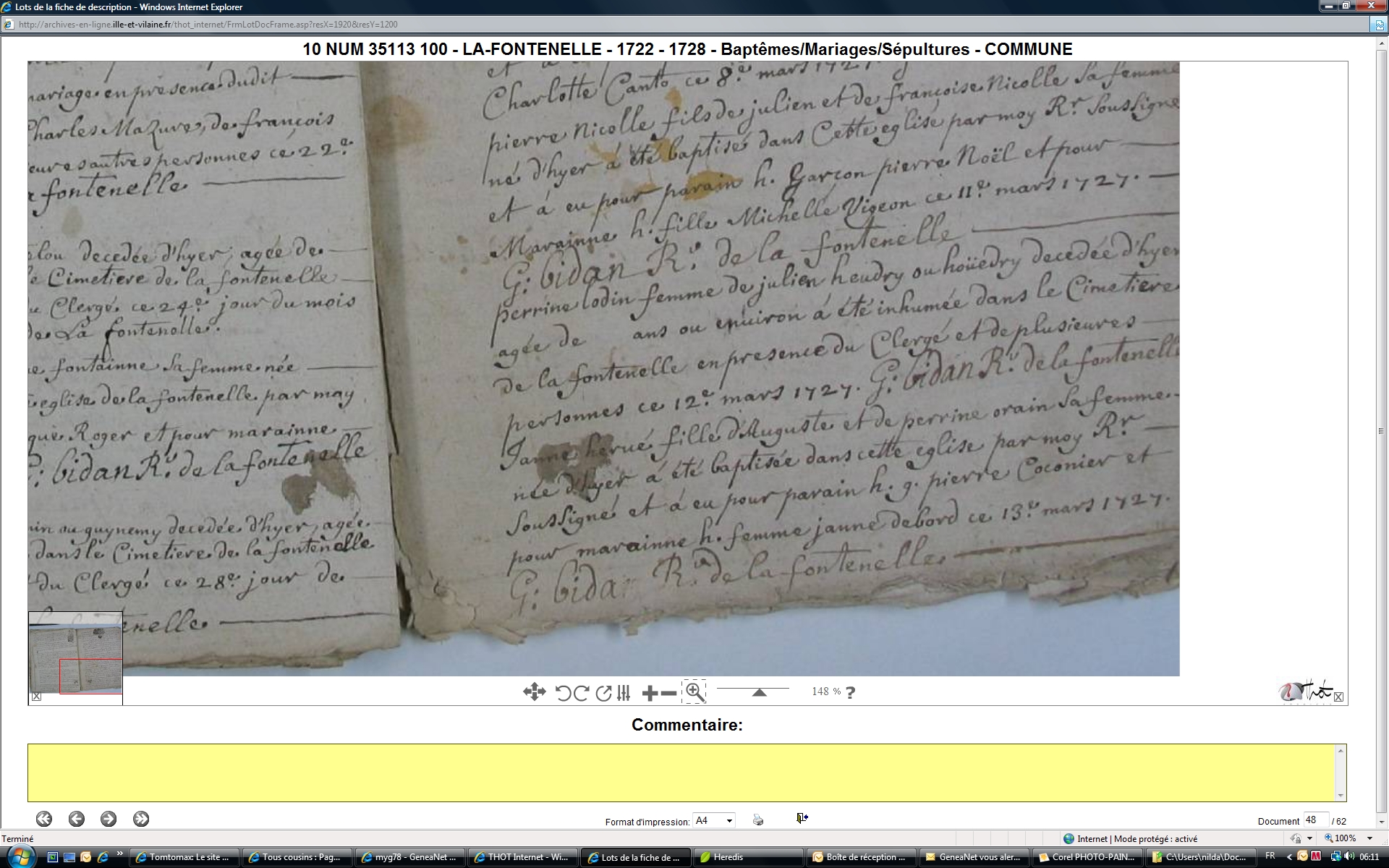This screenshot has width=1389, height=868.
Task: Go to the first document page
Action: pos(44,819)
